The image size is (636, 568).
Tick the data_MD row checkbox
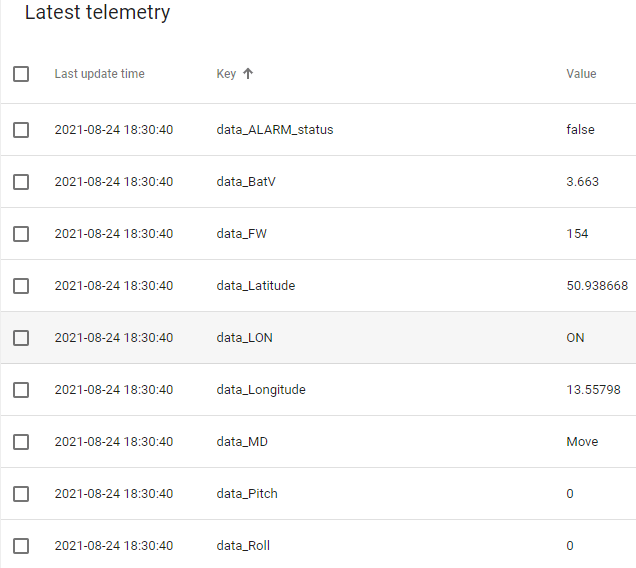pyautogui.click(x=21, y=442)
